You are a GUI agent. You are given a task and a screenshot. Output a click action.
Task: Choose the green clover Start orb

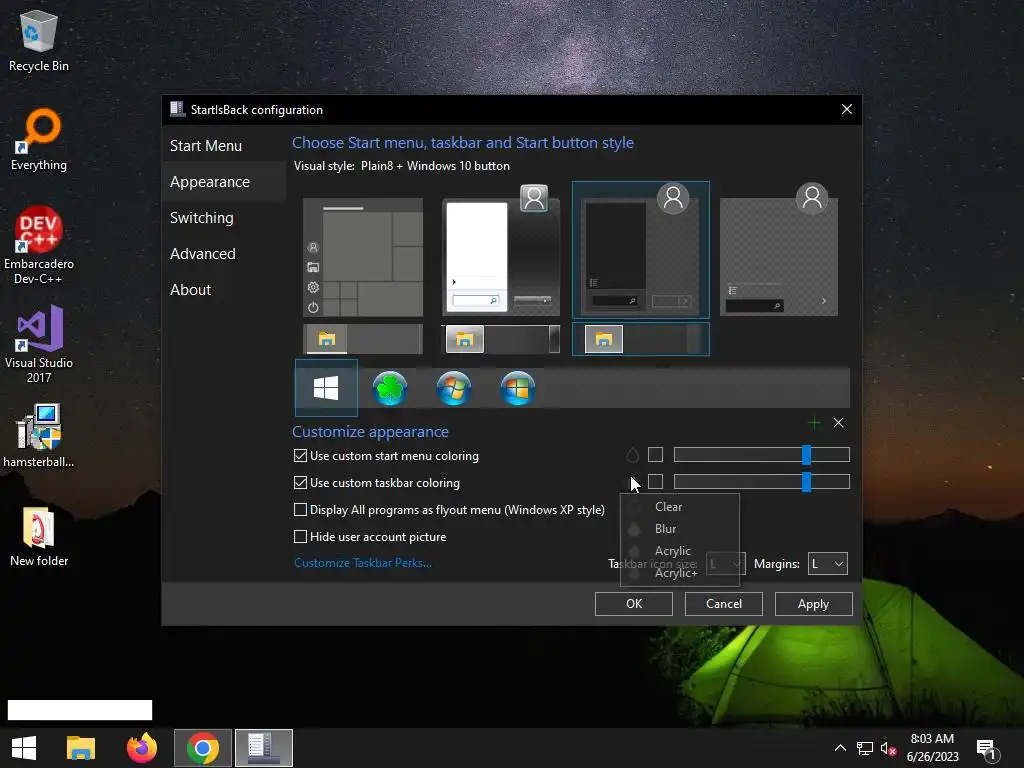coord(390,388)
